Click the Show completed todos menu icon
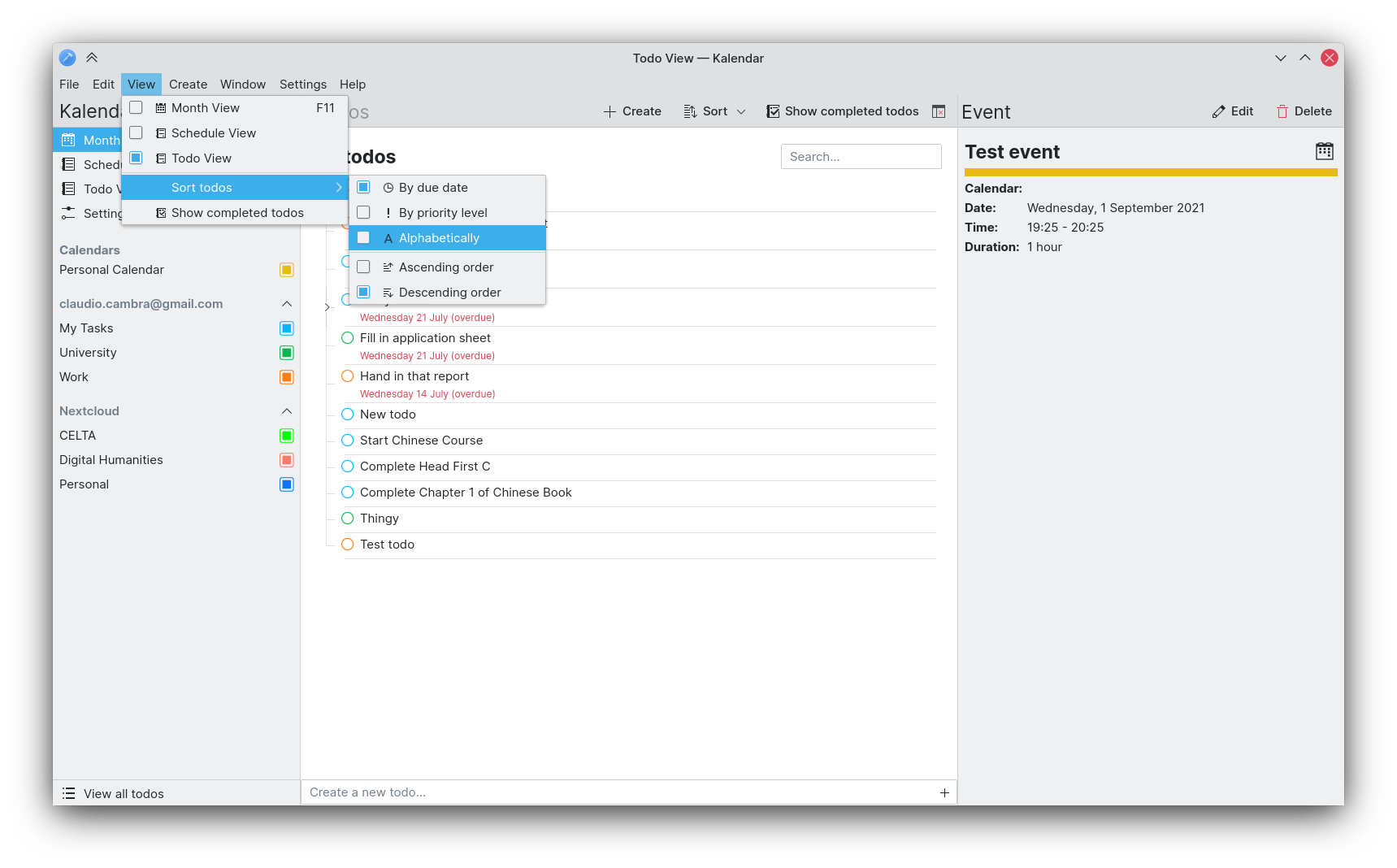The width and height of the screenshot is (1397, 868). (x=161, y=213)
